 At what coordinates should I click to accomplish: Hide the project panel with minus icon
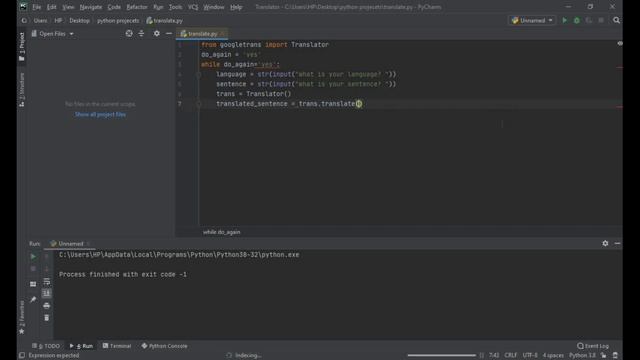pyautogui.click(x=169, y=33)
